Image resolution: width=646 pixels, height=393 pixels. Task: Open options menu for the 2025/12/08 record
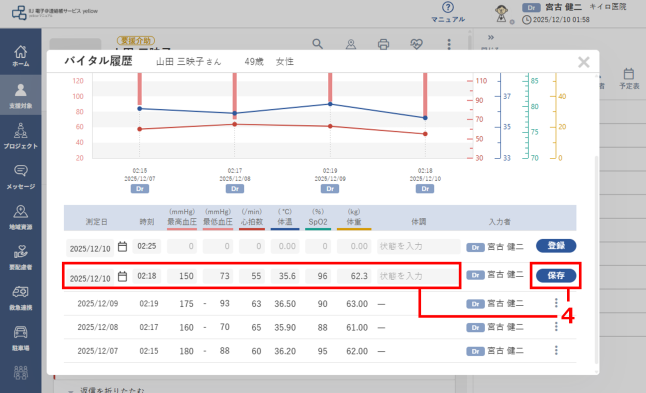tap(556, 326)
